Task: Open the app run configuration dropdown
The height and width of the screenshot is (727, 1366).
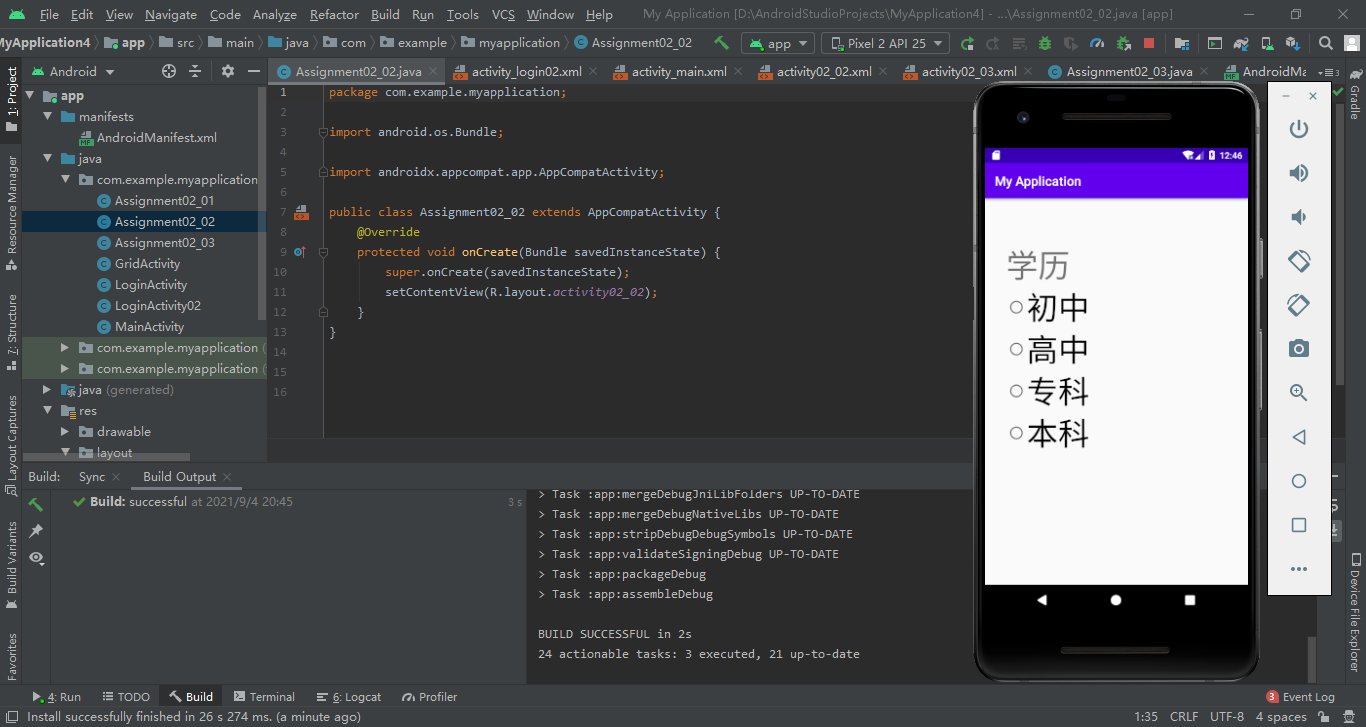Action: [x=778, y=43]
